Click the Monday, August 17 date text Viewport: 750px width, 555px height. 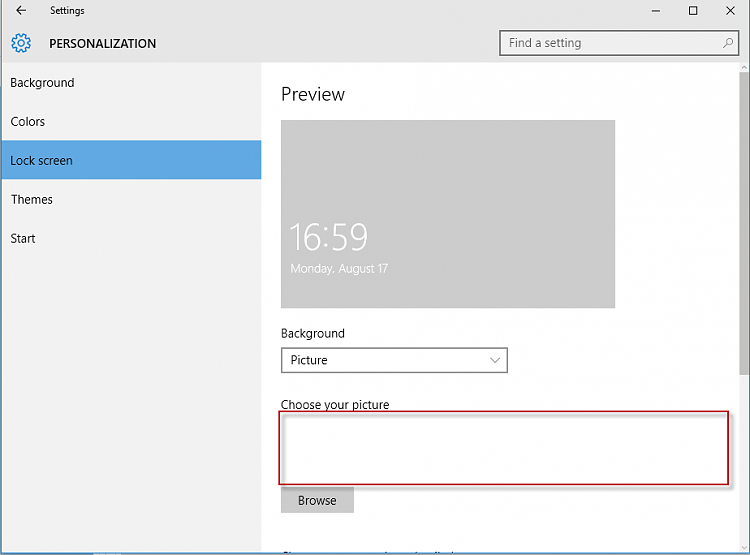[x=339, y=269]
